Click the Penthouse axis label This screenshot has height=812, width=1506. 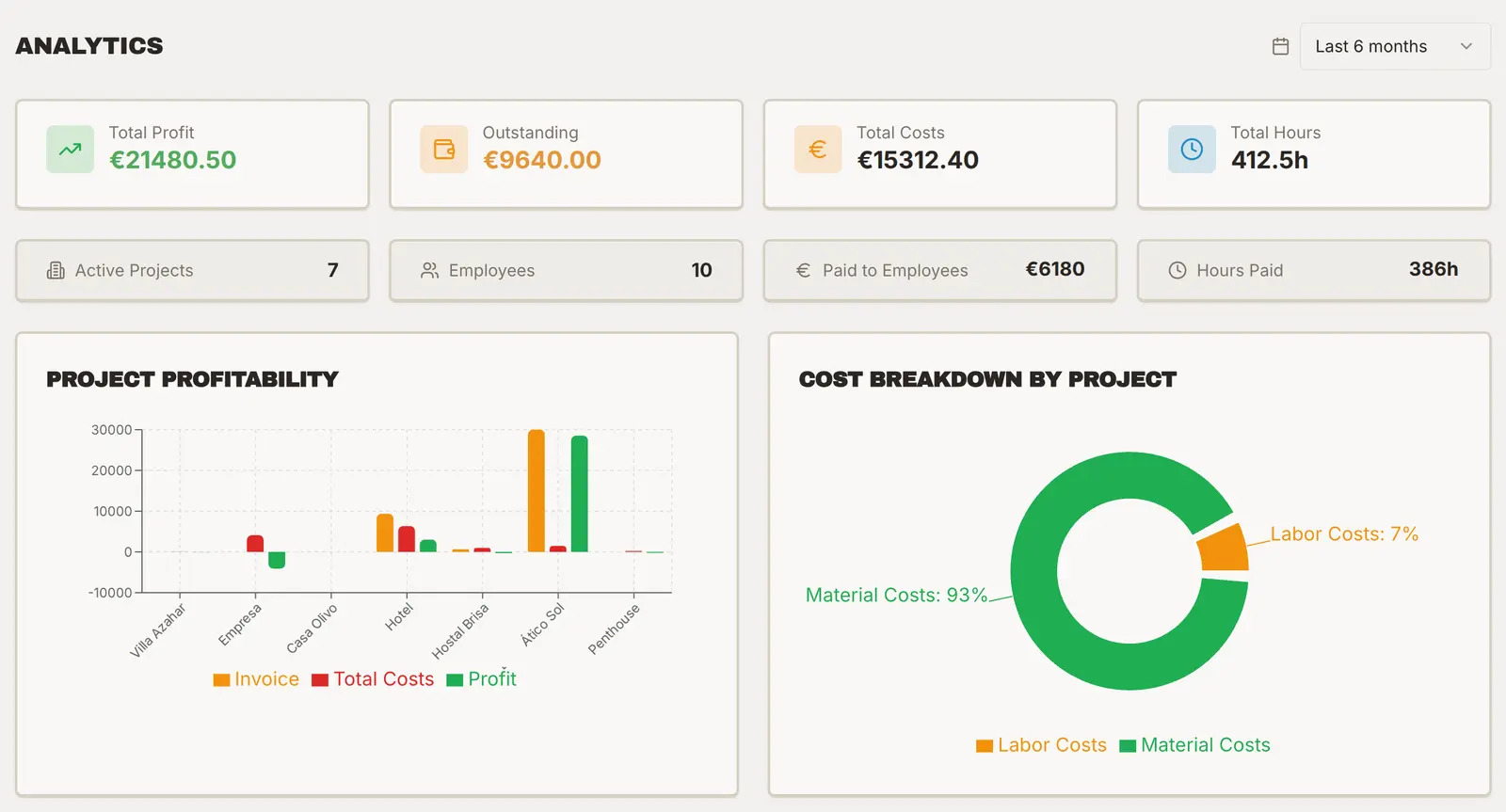point(614,629)
